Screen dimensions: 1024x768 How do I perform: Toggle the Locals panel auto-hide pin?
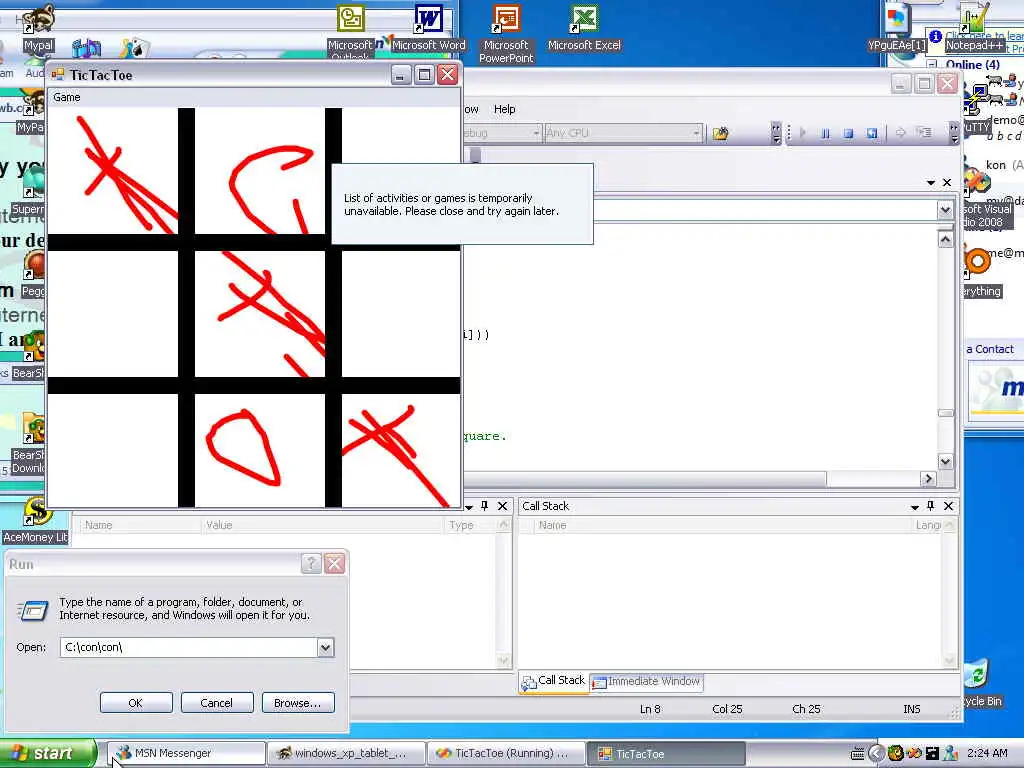[485, 506]
